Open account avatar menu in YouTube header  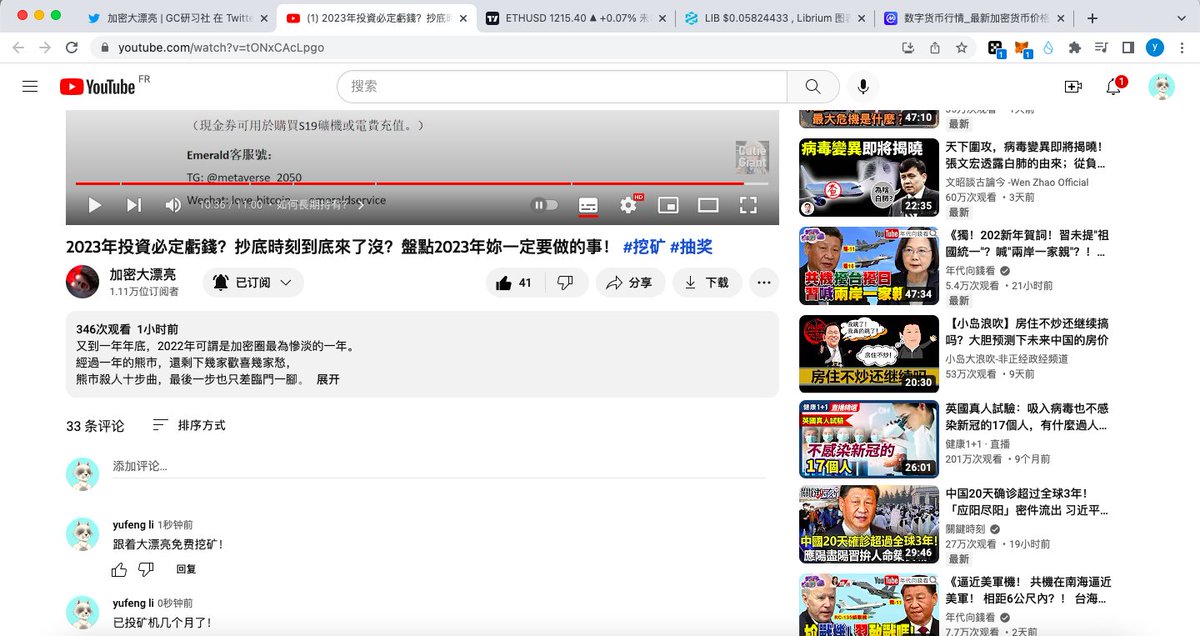[x=1161, y=87]
